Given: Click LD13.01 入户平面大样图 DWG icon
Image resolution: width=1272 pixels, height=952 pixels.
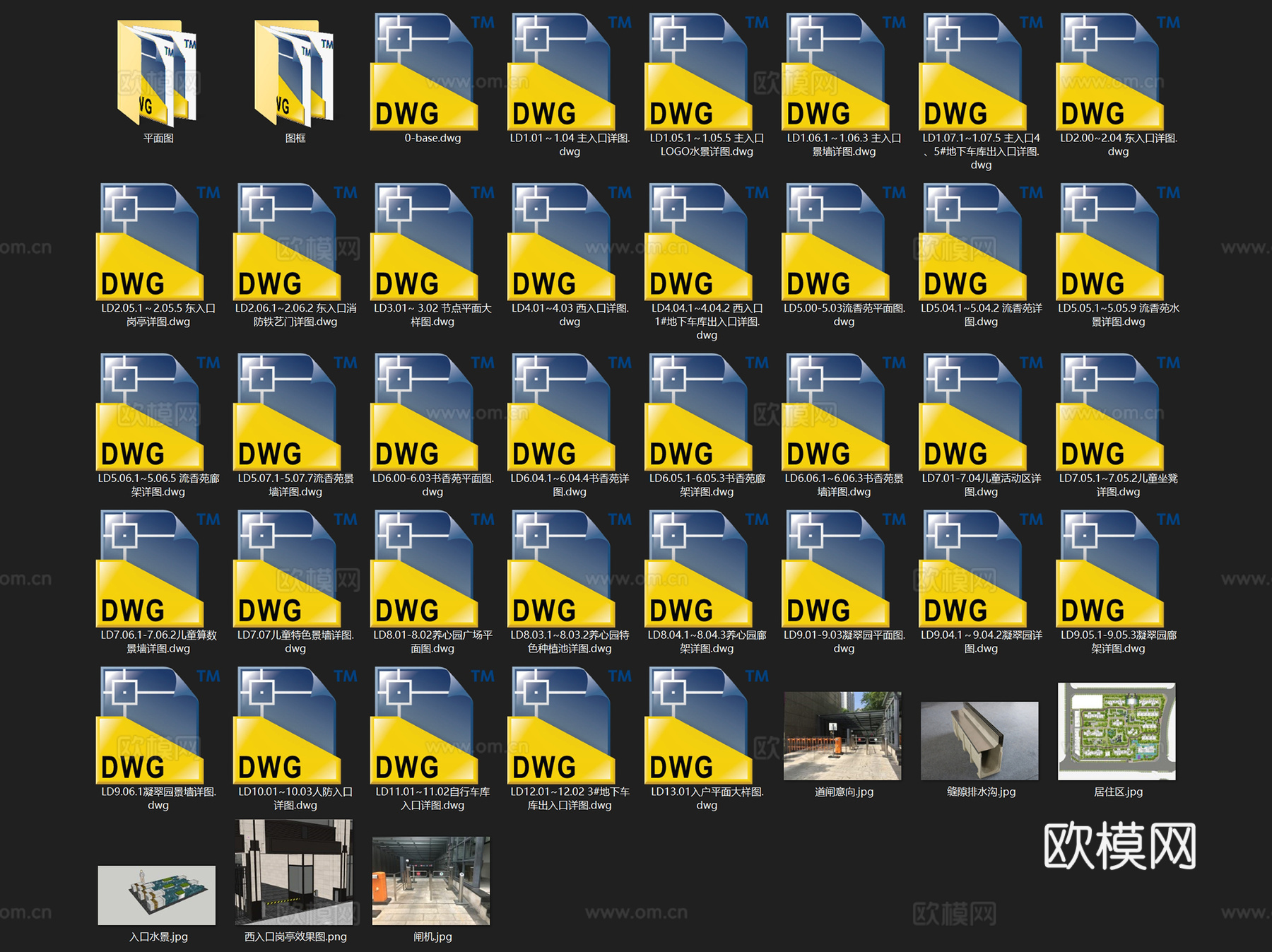Looking at the screenshot, I should point(699,727).
